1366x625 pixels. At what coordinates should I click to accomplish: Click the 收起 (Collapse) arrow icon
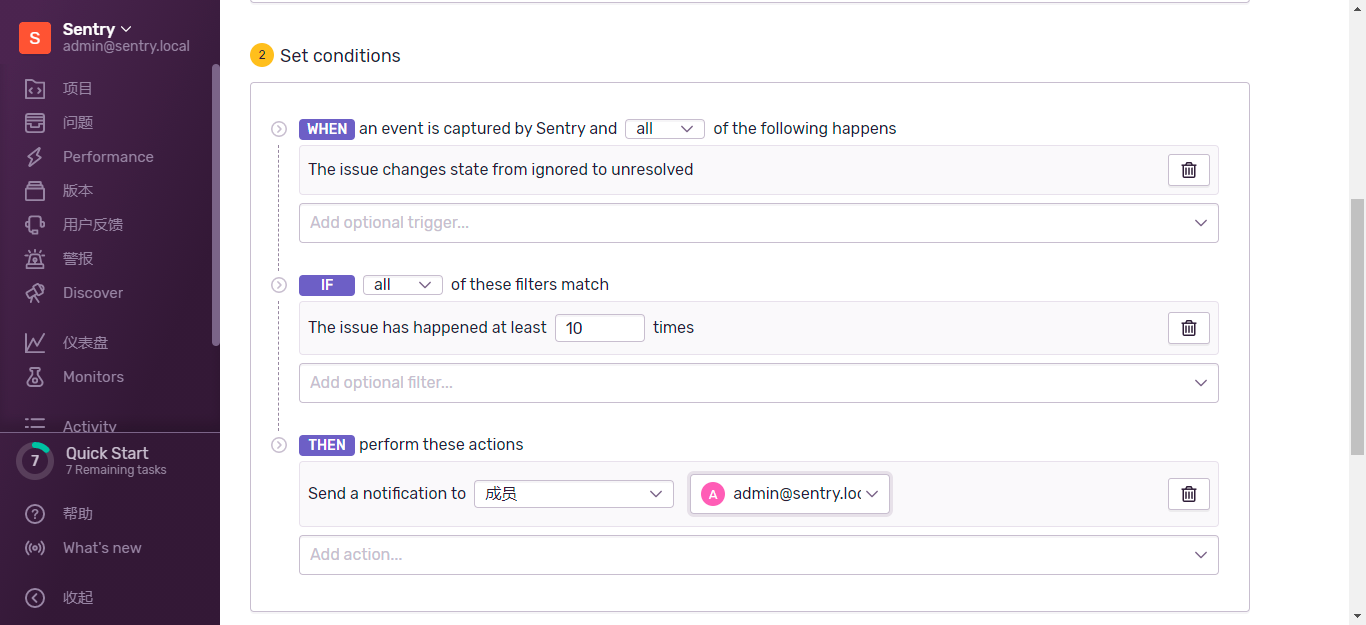[35, 598]
